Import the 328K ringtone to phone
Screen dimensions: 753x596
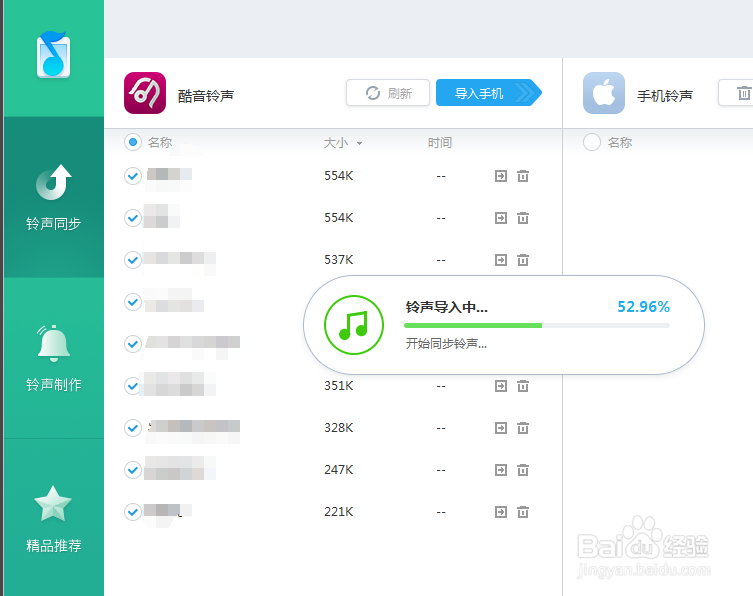click(x=501, y=428)
